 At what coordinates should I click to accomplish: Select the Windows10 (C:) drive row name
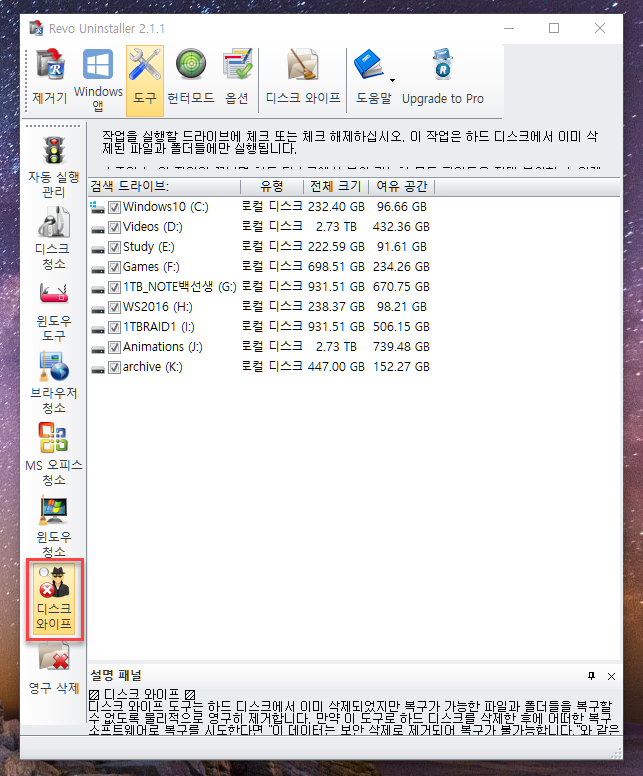click(166, 207)
